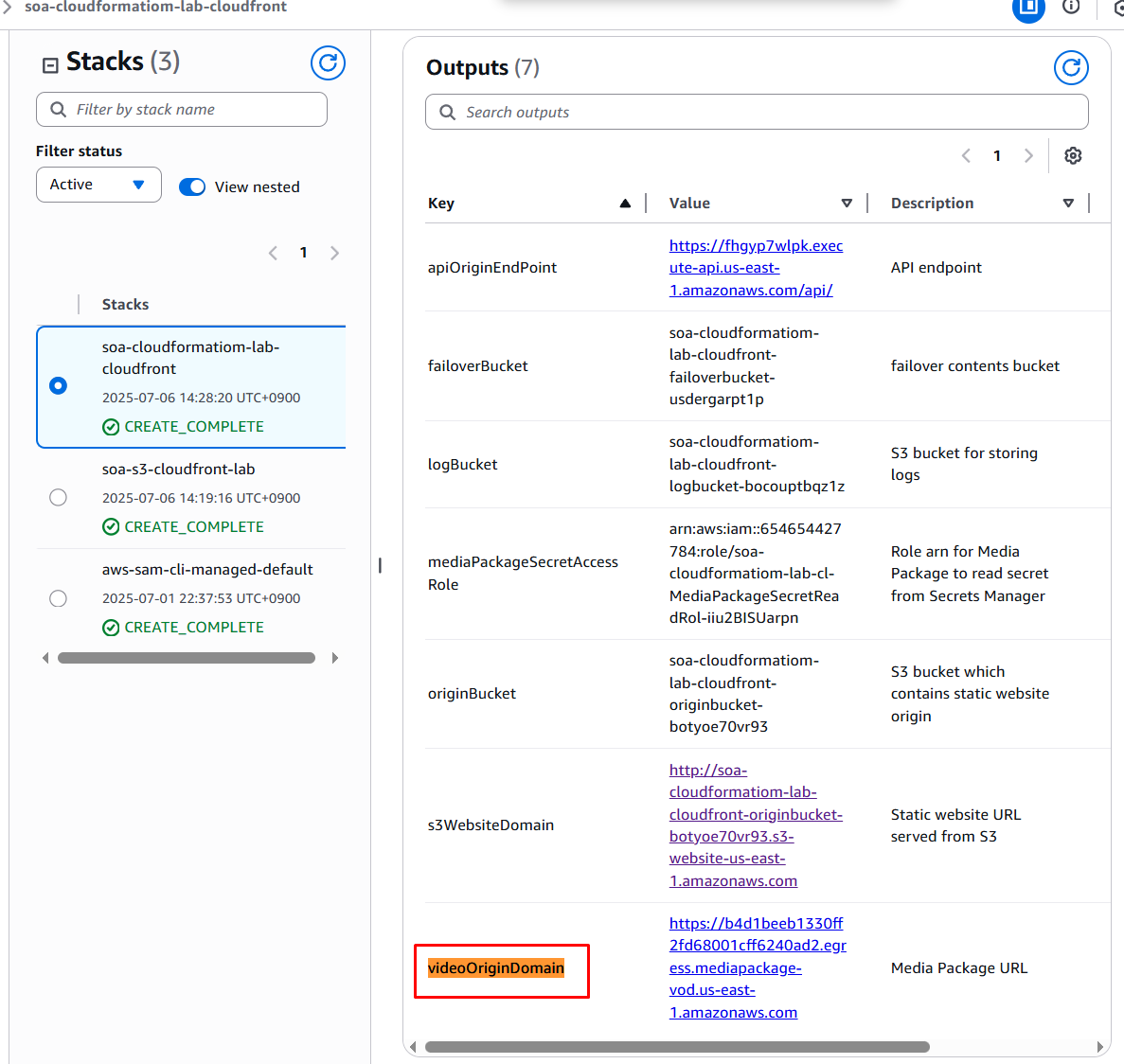Open the videoOriginDomain Media Package link
This screenshot has height=1064, width=1124.
click(x=757, y=967)
